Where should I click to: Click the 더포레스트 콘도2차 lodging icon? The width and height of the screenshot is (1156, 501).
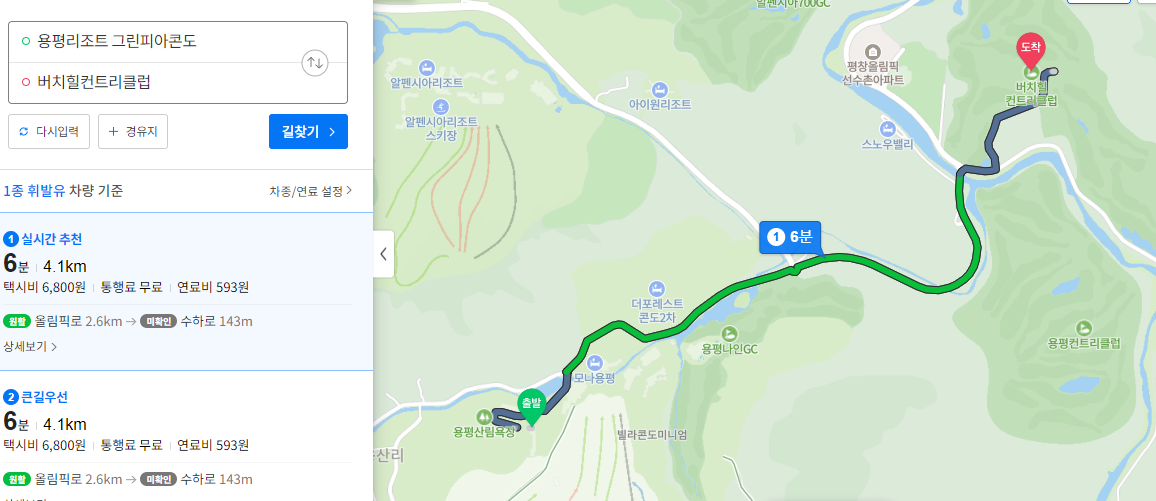tap(657, 287)
